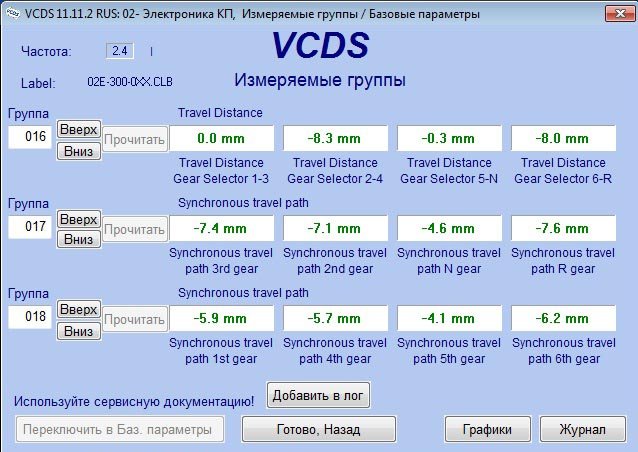Click Вверх button for group 016
The height and width of the screenshot is (452, 638).
[x=79, y=130]
